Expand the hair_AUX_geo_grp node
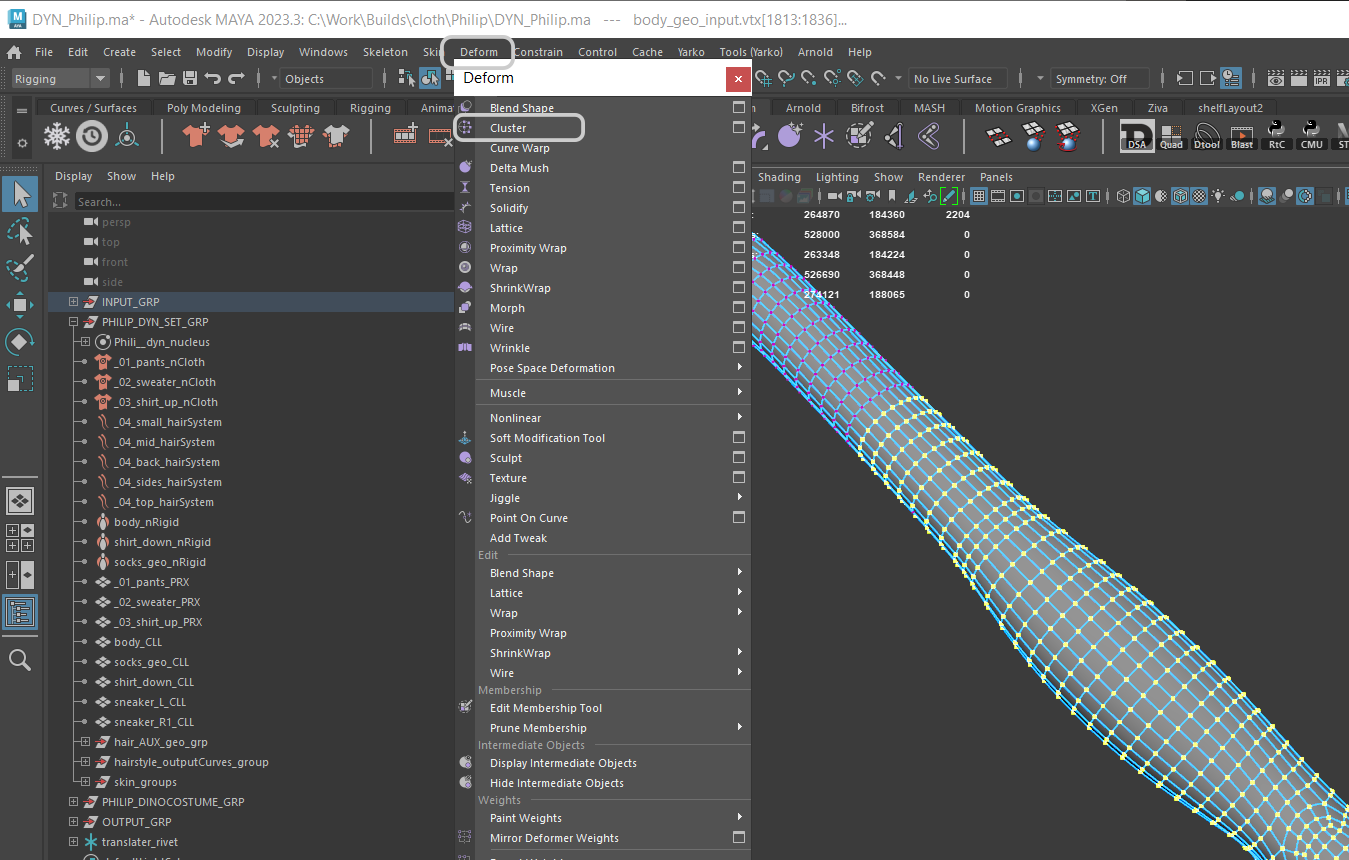The width and height of the screenshot is (1349, 860). (x=85, y=742)
